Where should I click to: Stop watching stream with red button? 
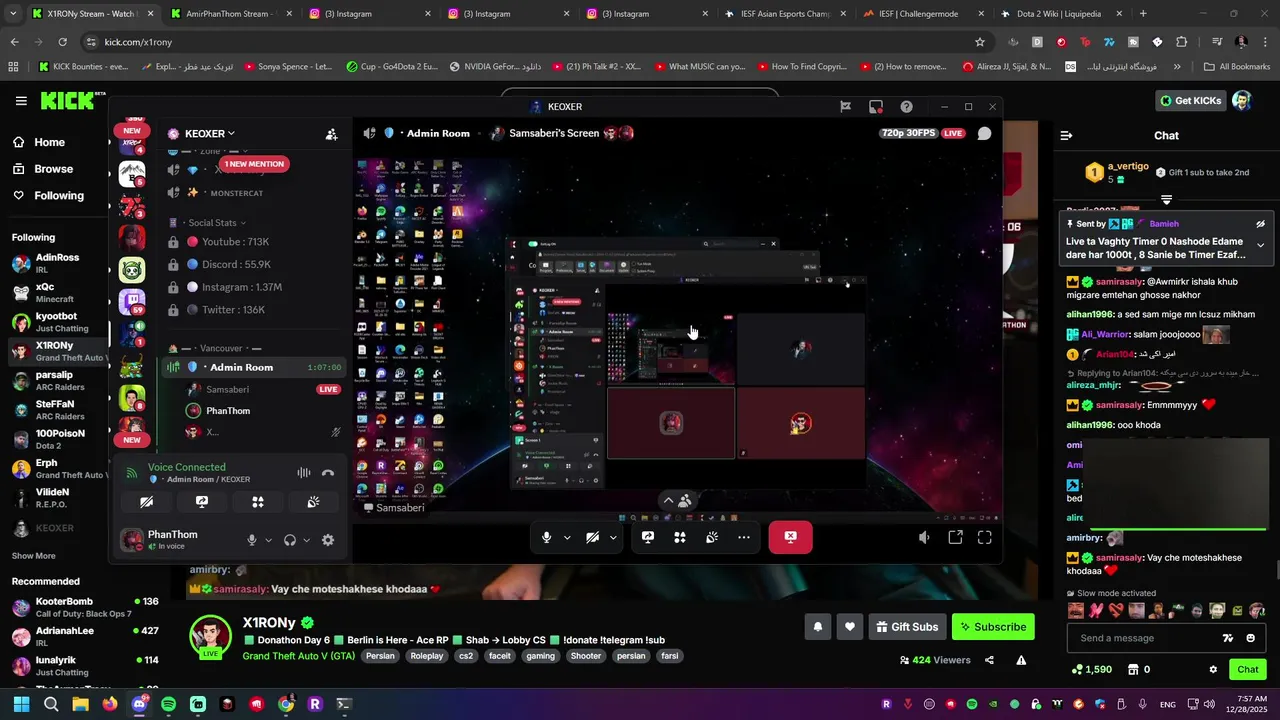(x=790, y=537)
